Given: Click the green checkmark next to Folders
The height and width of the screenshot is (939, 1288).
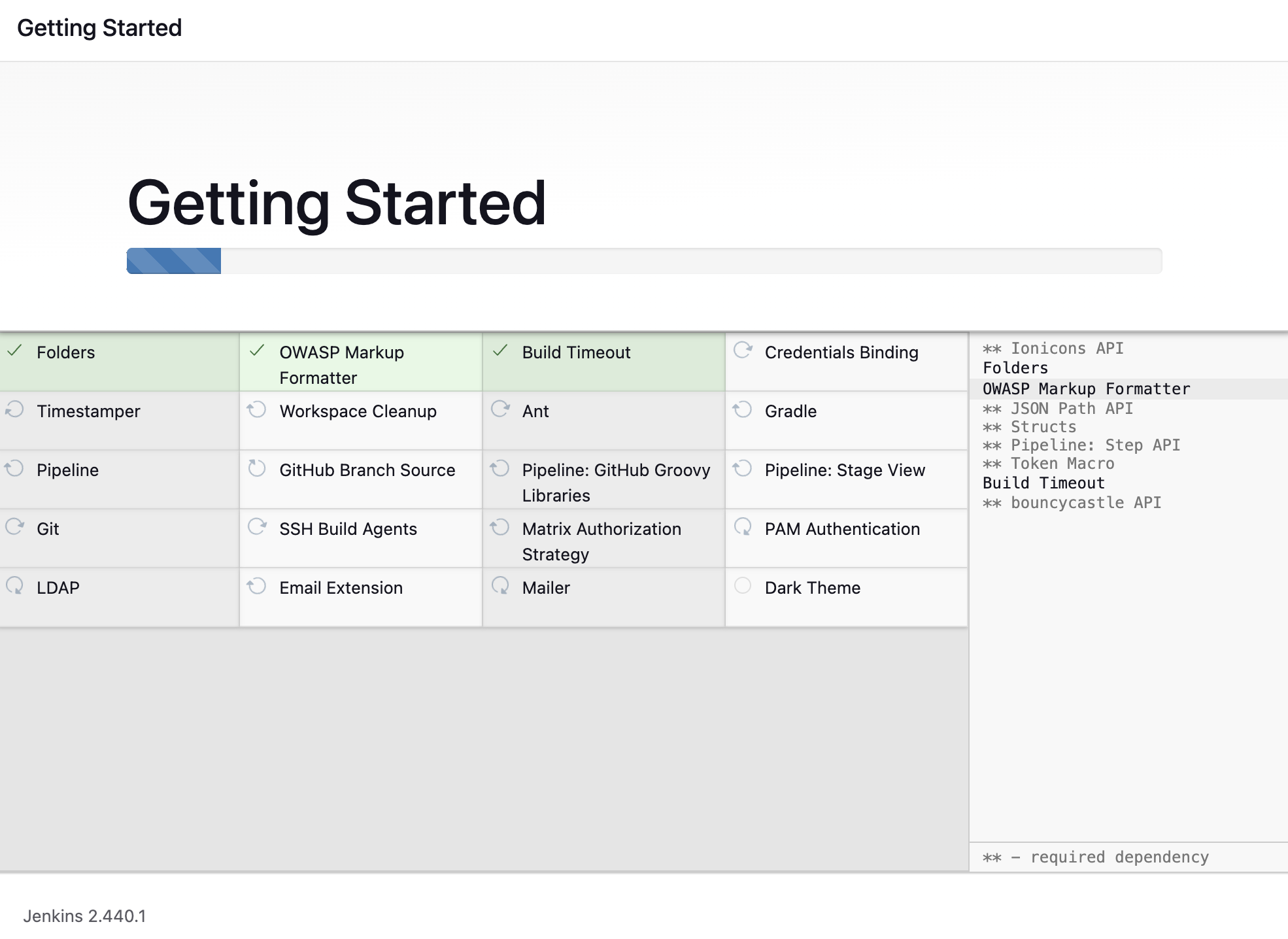Looking at the screenshot, I should click(x=15, y=351).
